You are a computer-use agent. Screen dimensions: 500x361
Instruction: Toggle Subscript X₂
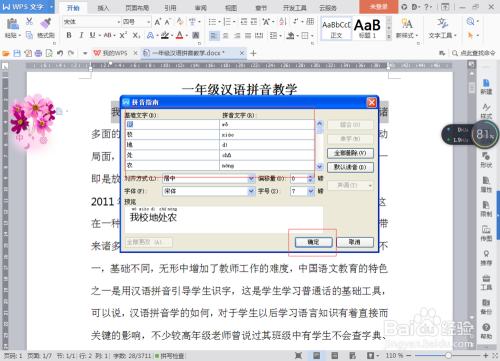tap(136, 35)
